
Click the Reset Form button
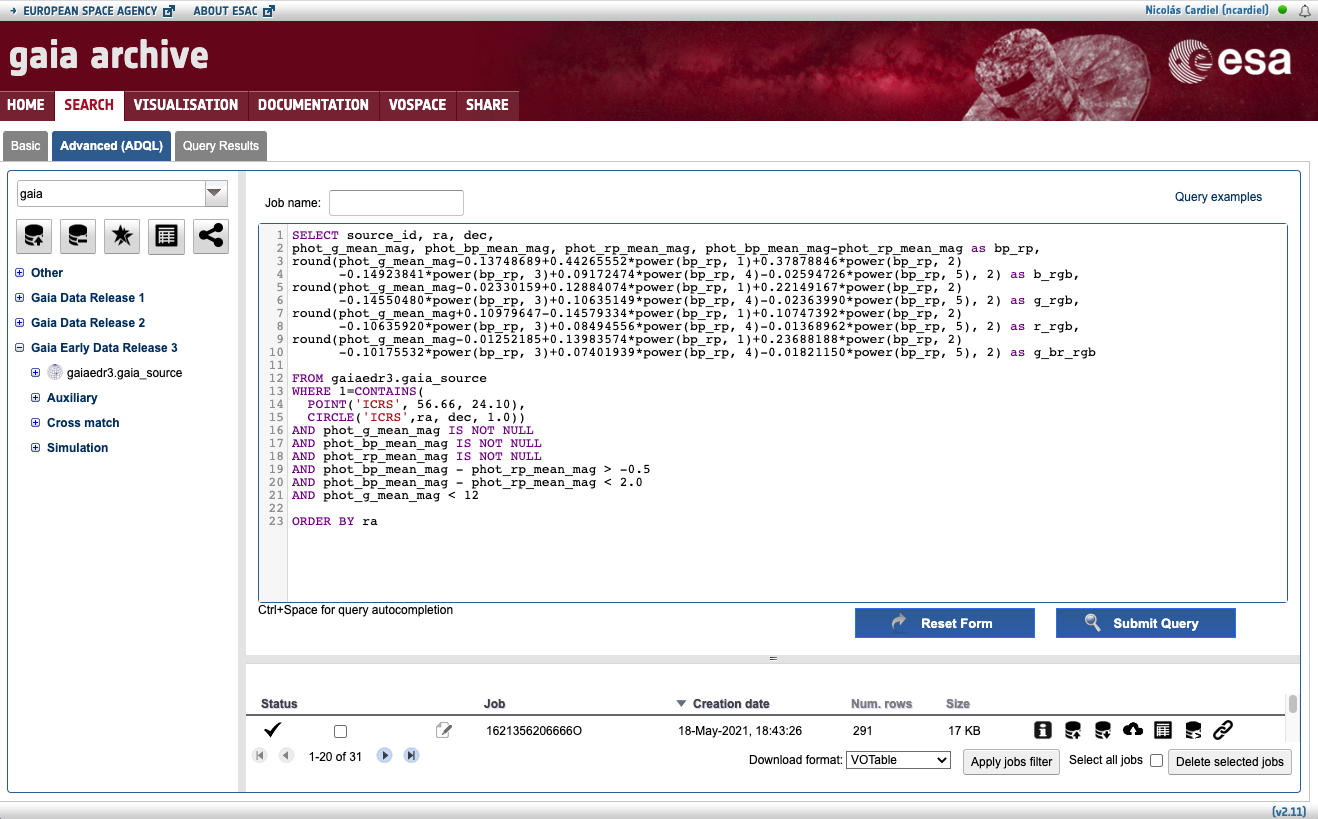point(945,623)
